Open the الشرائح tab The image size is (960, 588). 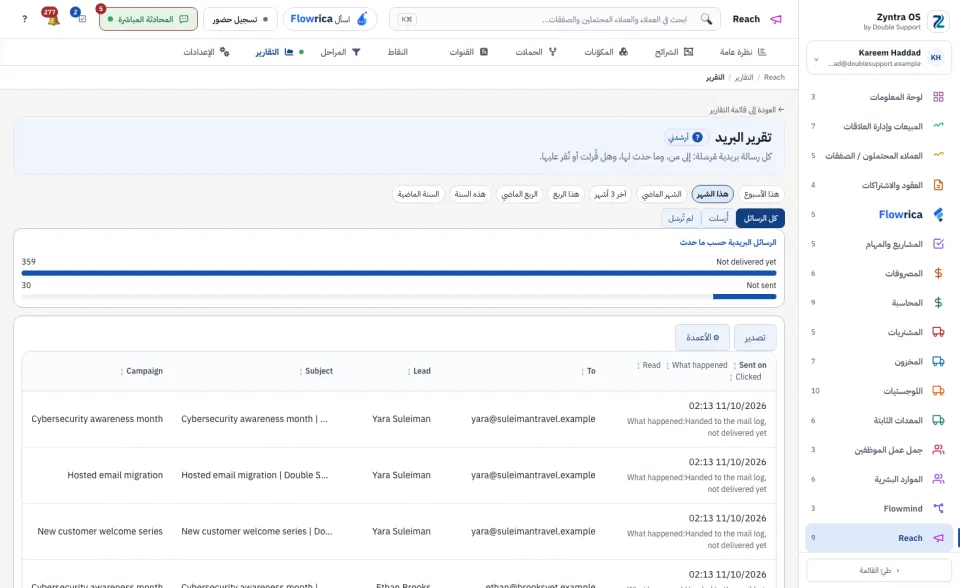coord(673,52)
